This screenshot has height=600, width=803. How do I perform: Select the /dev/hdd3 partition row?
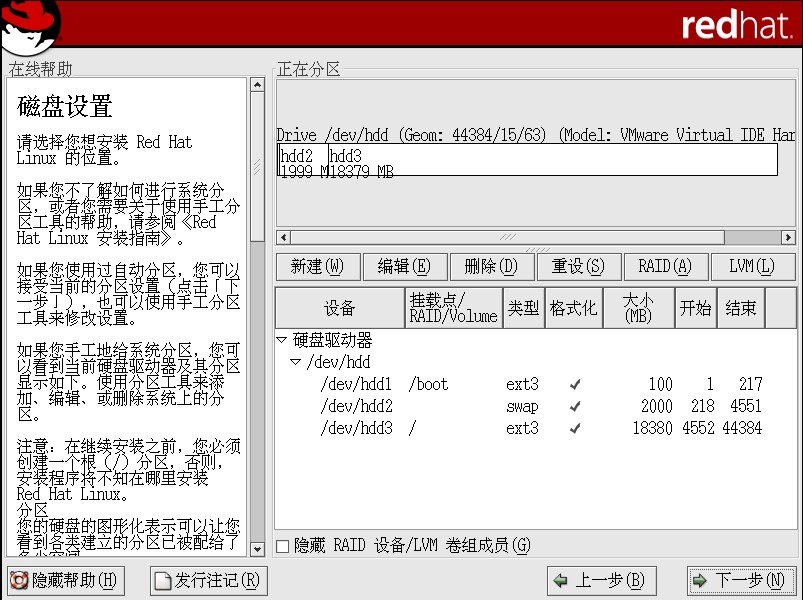535,428
